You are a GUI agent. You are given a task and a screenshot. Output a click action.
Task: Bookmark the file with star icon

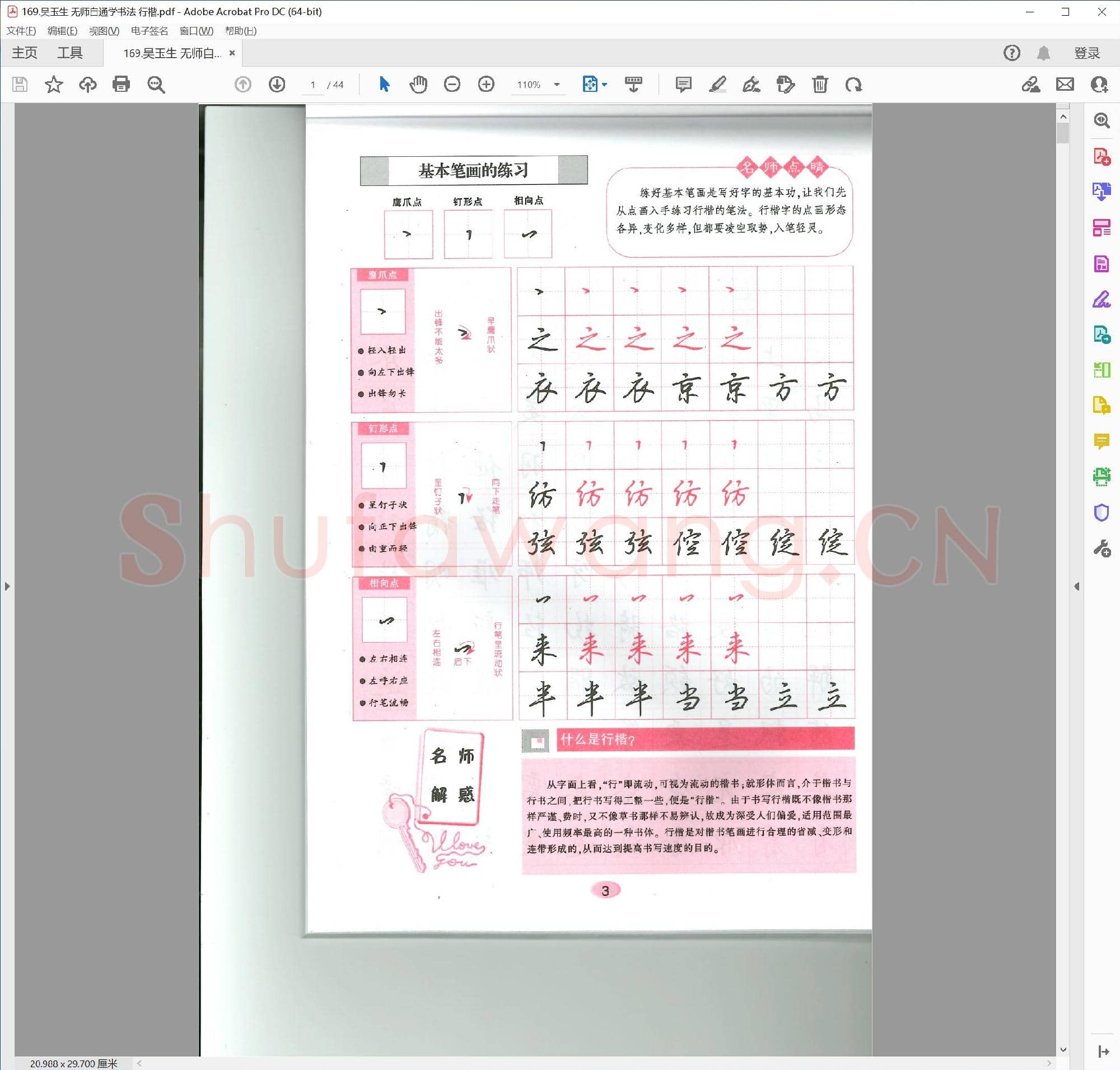(x=54, y=85)
